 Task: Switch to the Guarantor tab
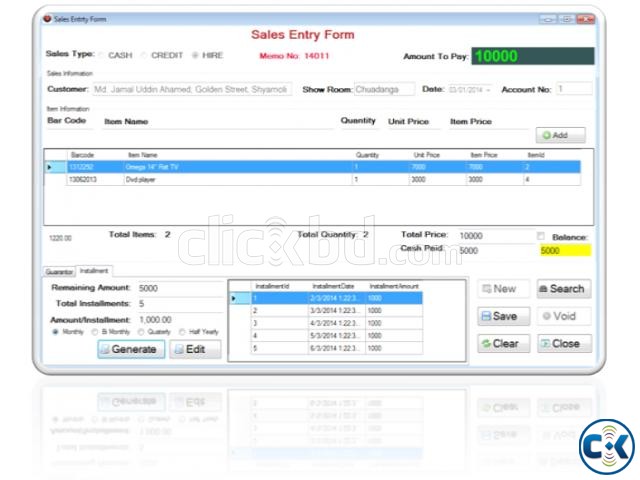(x=59, y=271)
